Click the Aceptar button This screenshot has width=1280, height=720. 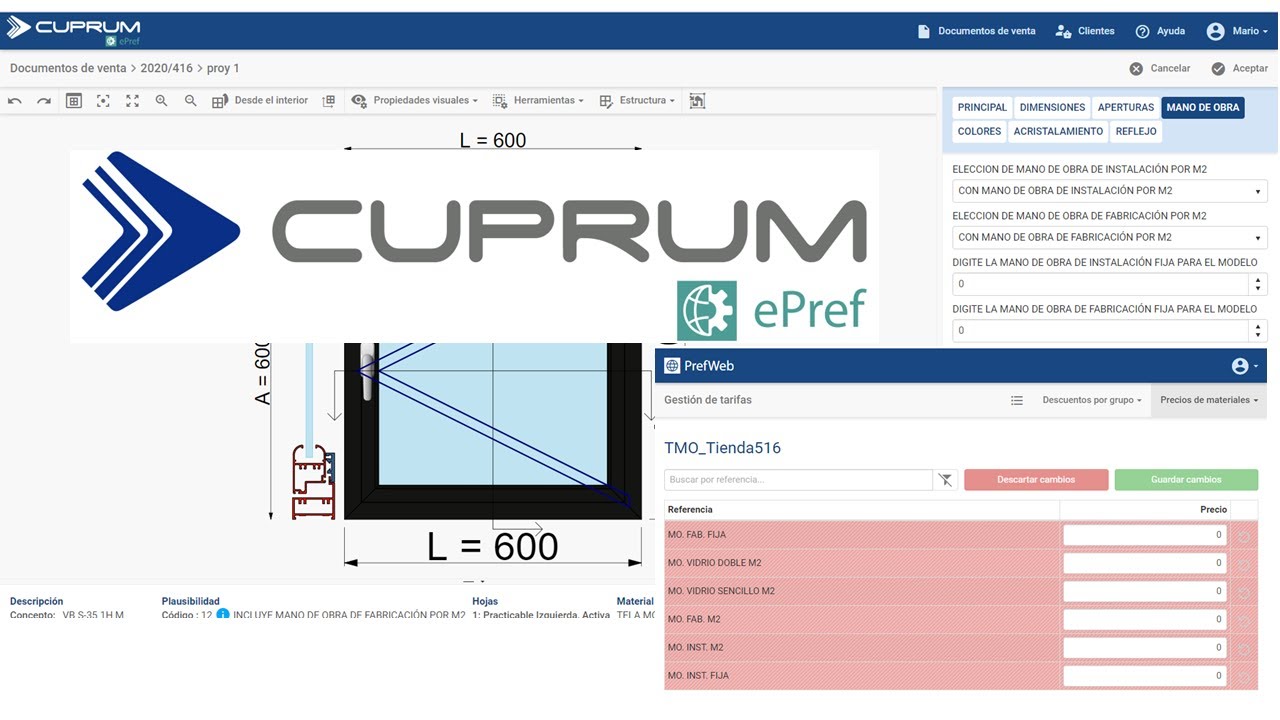tap(1240, 69)
